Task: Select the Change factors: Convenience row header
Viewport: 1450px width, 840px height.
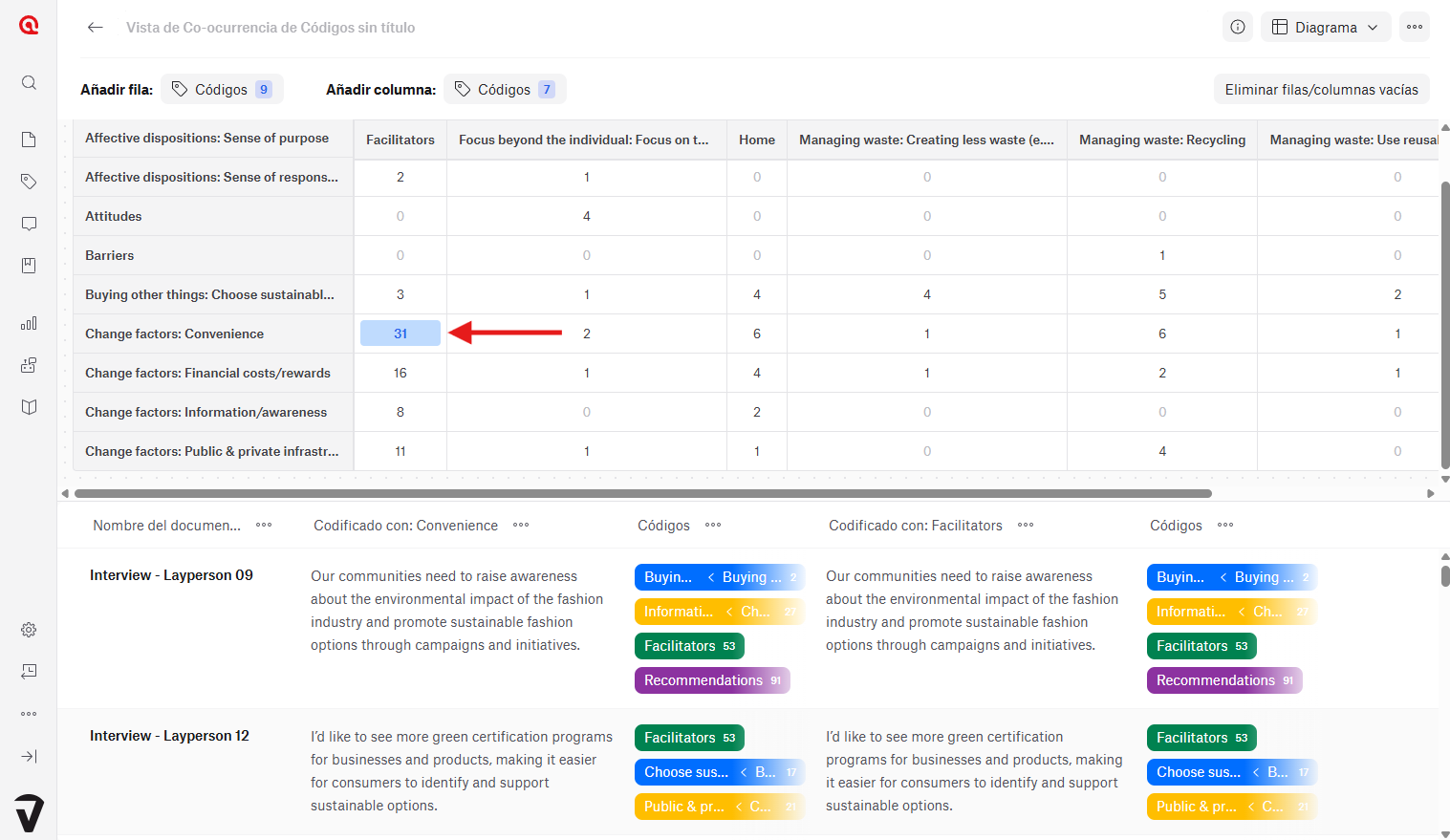Action: tap(214, 334)
